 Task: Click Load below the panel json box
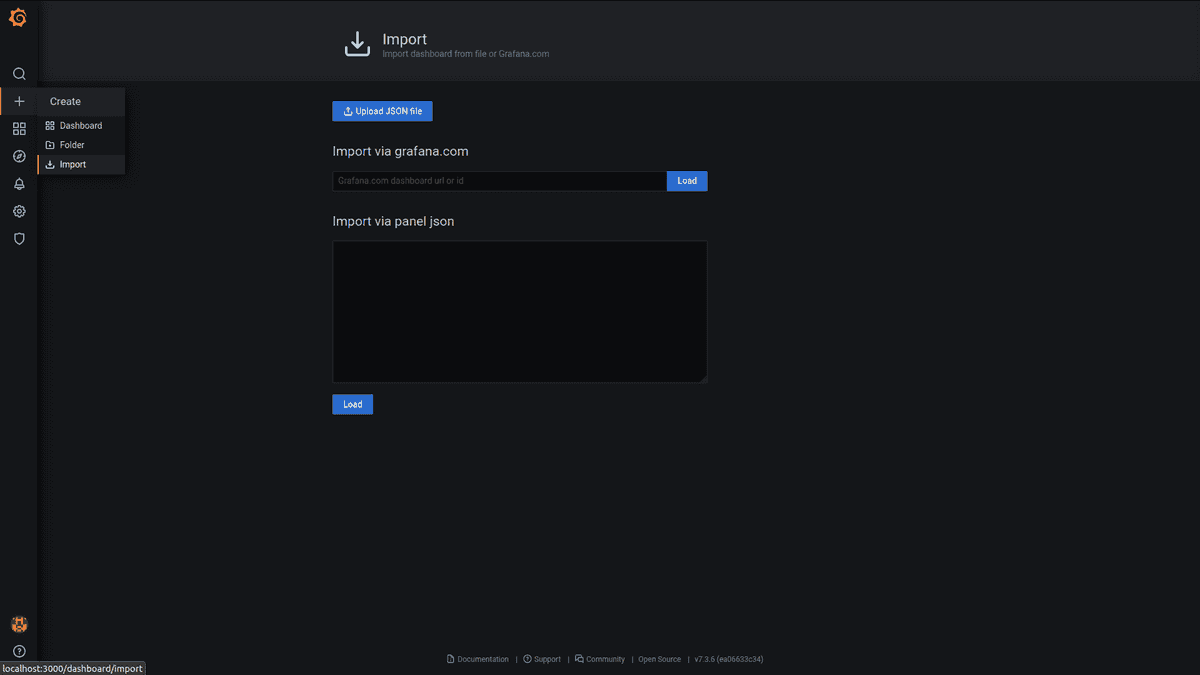(352, 404)
